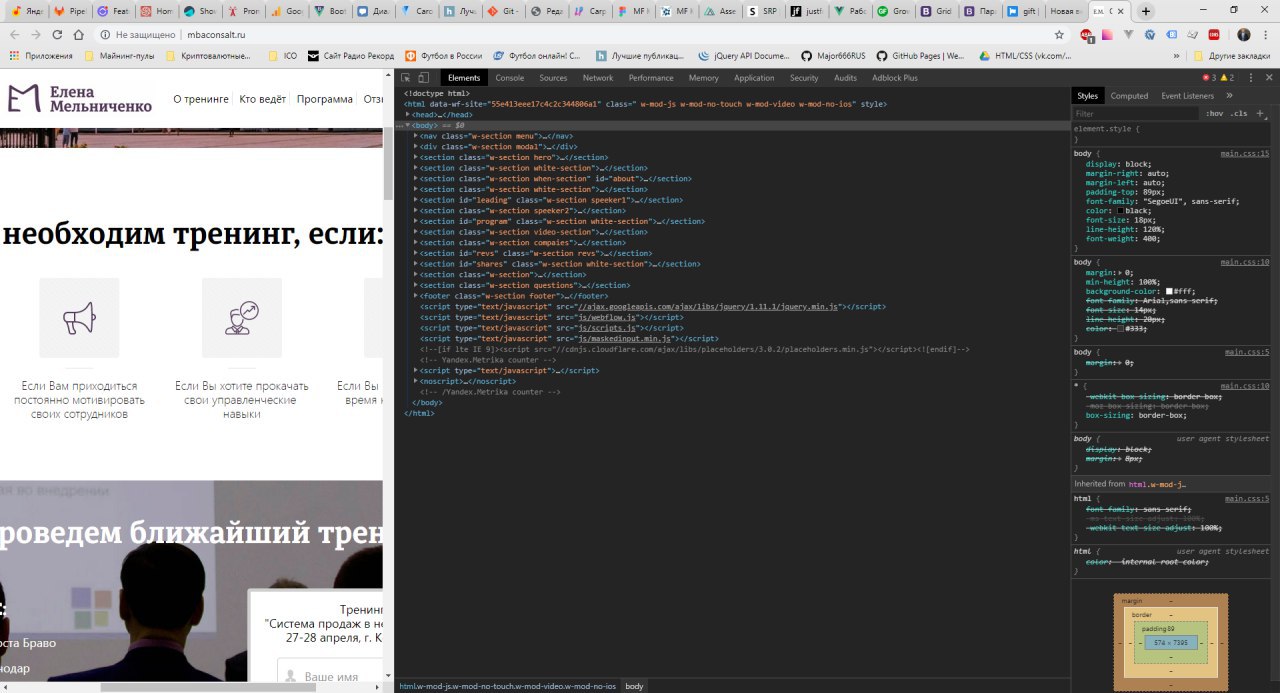
Task: Open the Major666RUS GitHub bookmark
Action: (x=834, y=56)
